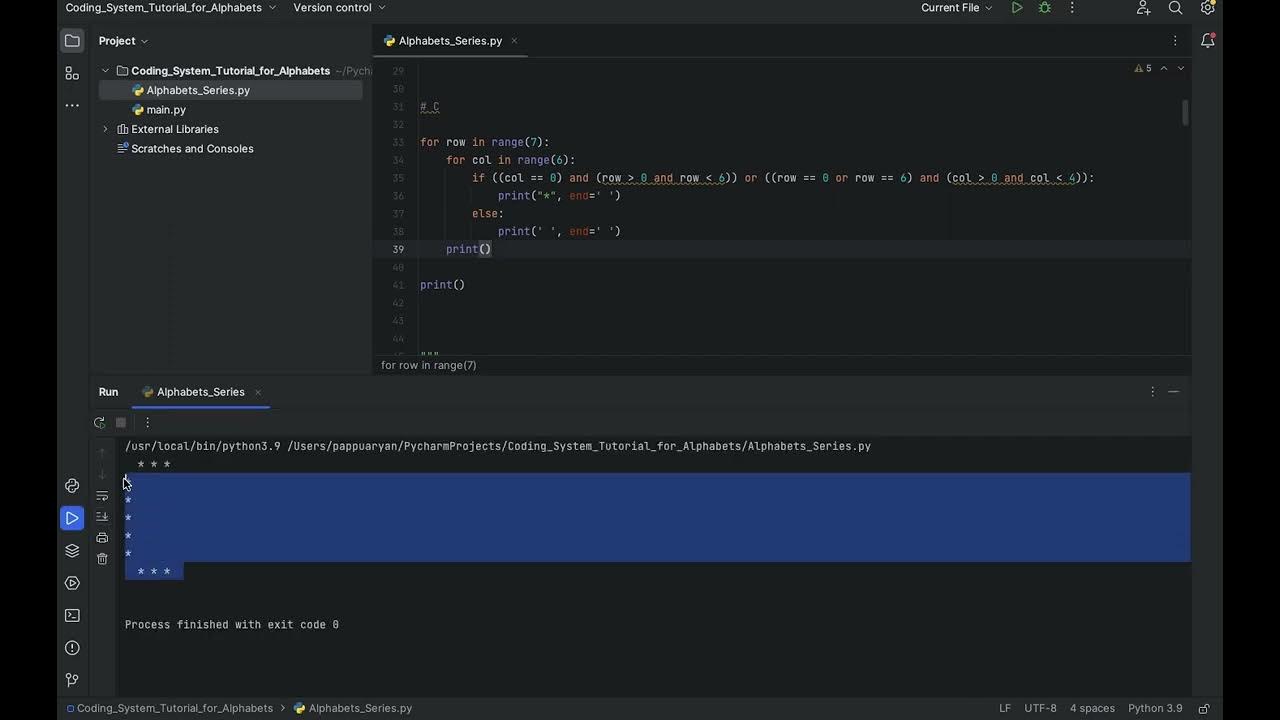Go to previous highlighted problem arrow
Image resolution: width=1280 pixels, height=720 pixels.
pyautogui.click(x=1164, y=69)
